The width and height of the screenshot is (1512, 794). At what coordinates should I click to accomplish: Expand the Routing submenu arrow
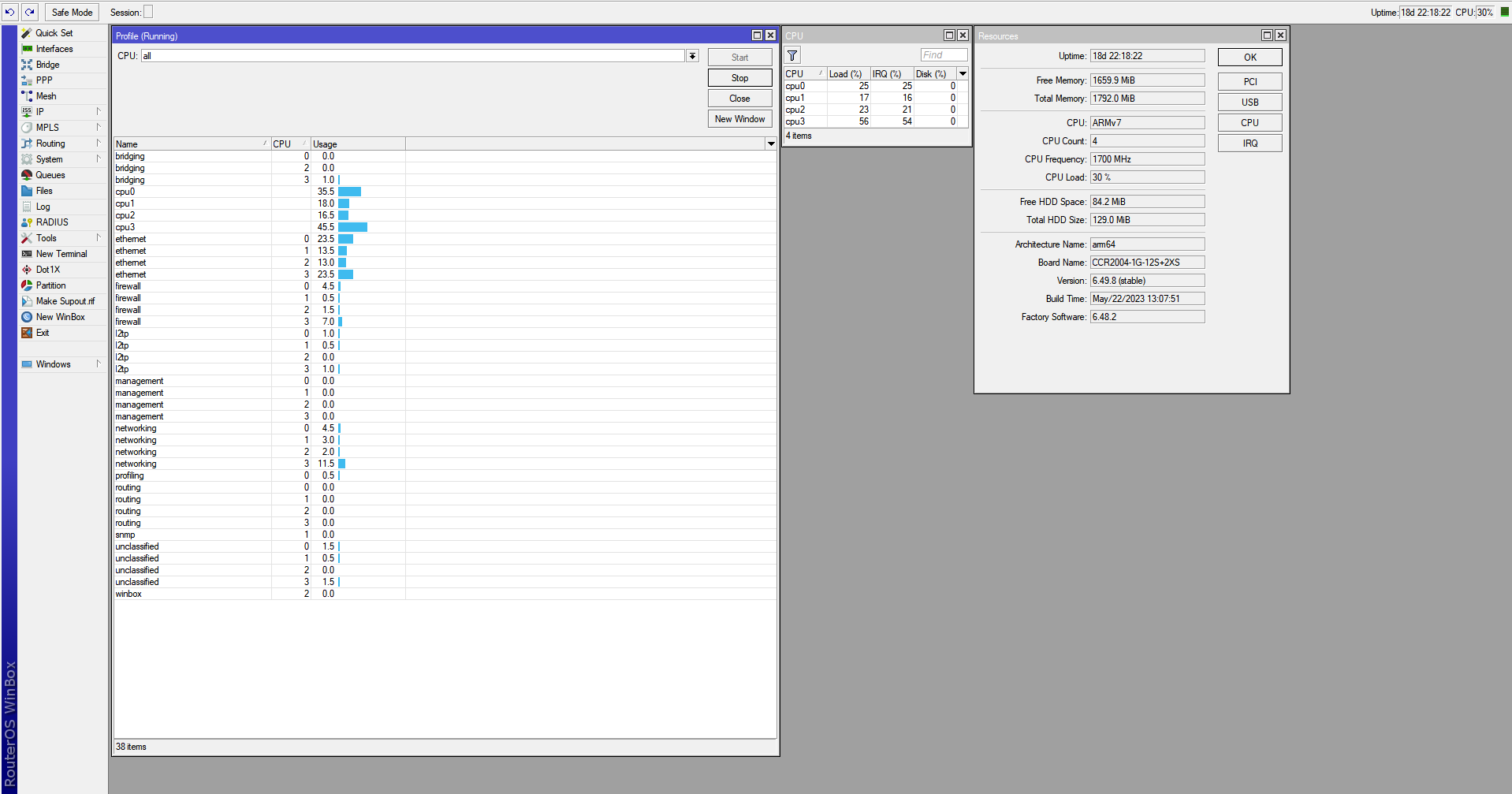[x=99, y=143]
